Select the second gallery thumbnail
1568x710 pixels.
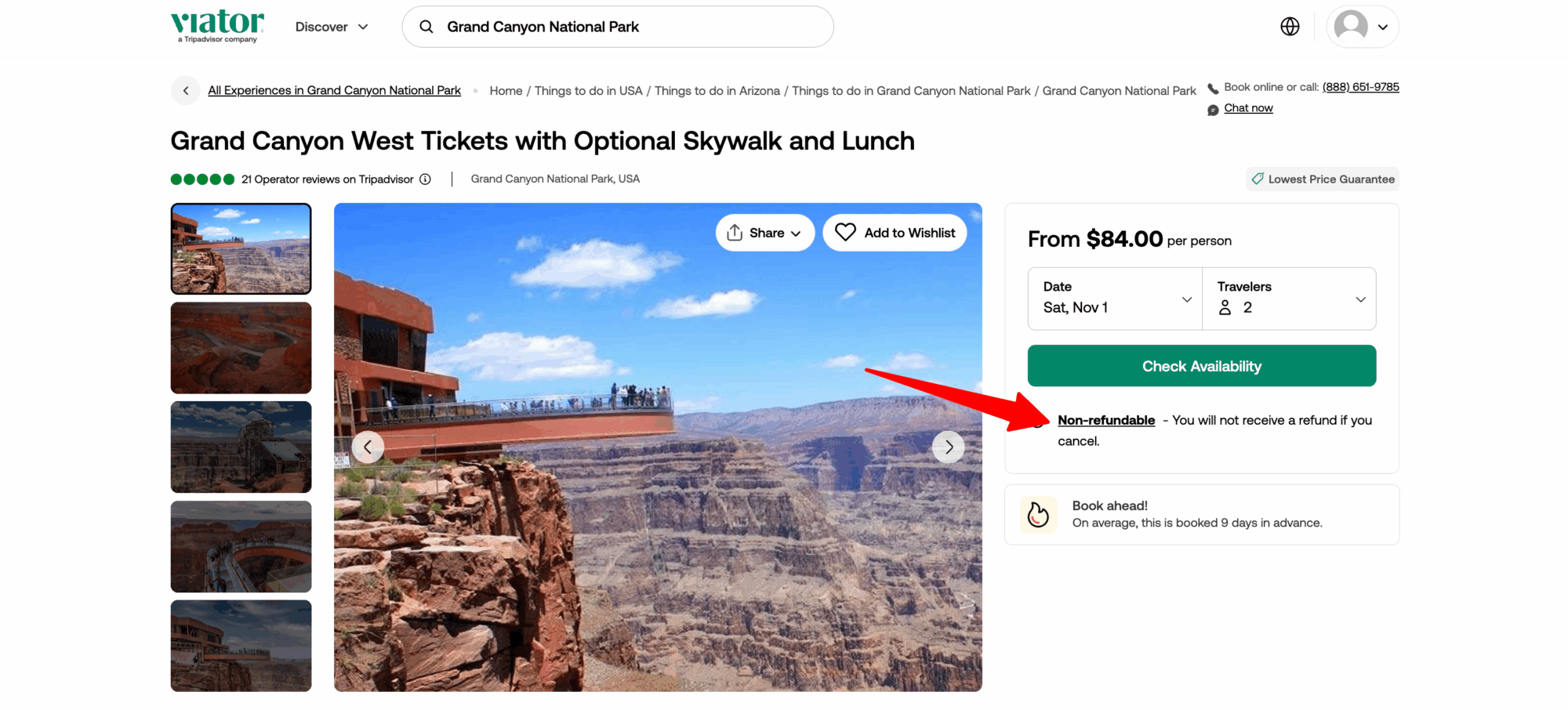point(241,348)
